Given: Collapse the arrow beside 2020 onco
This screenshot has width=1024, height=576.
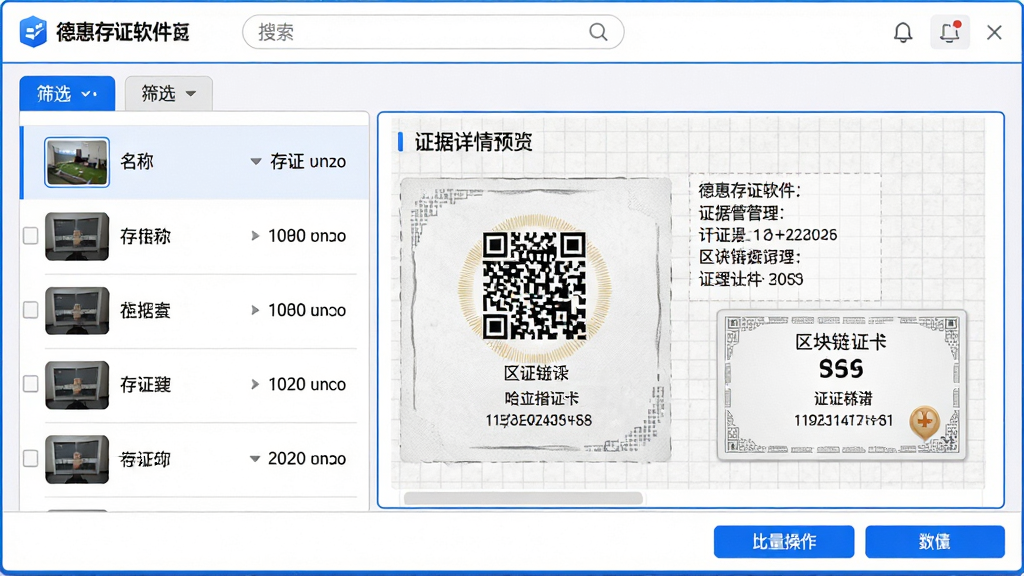Looking at the screenshot, I should click(255, 458).
